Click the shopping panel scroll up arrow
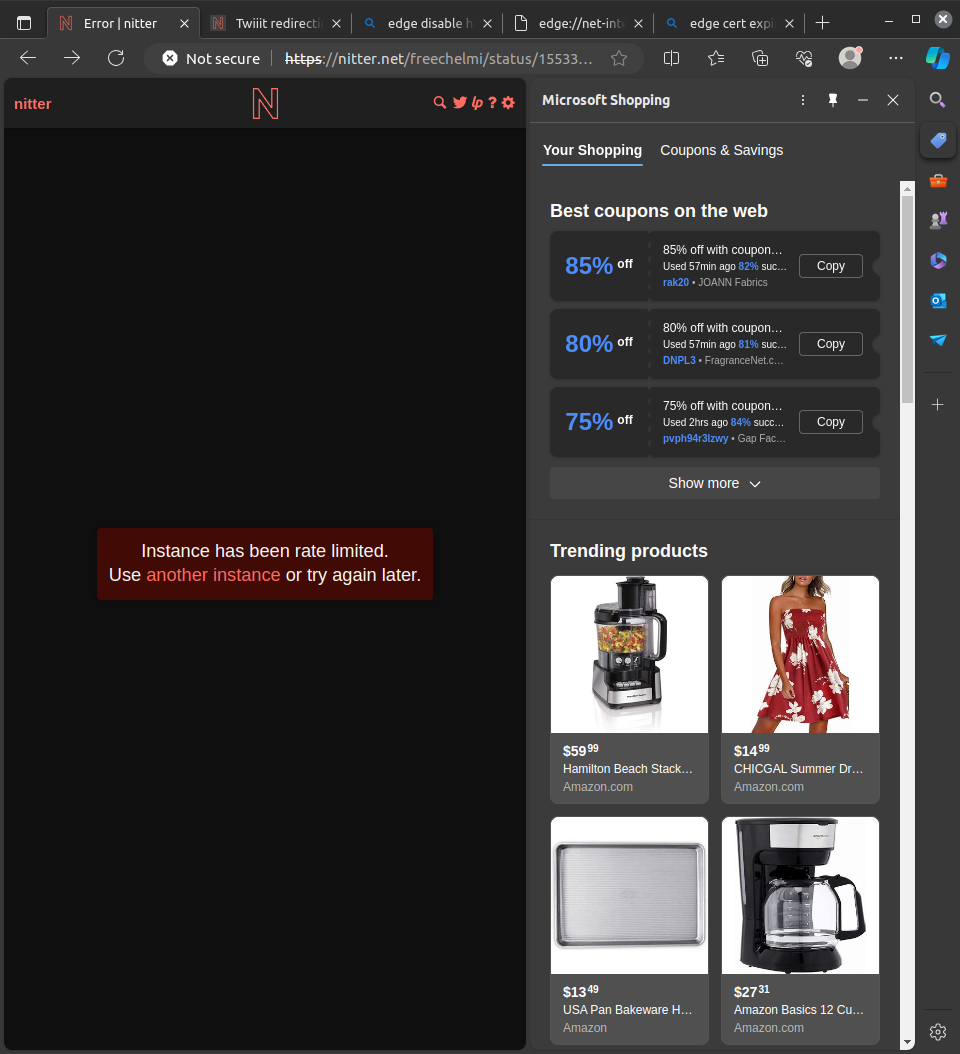Viewport: 960px width, 1054px height. (x=908, y=189)
